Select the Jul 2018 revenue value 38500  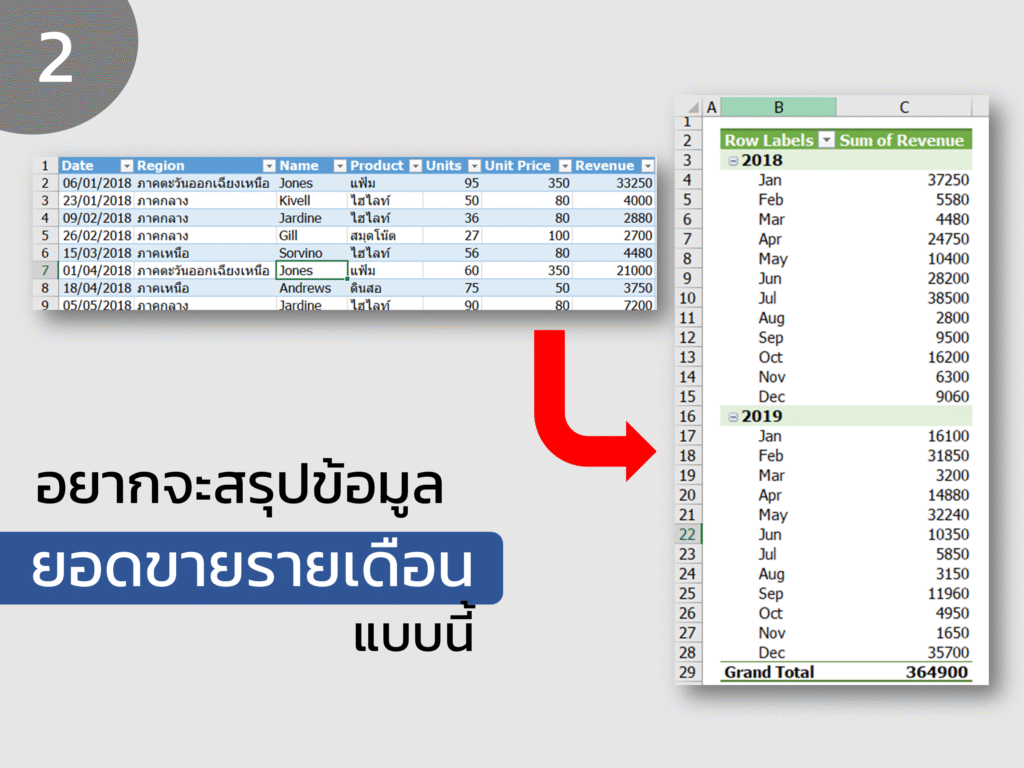coord(948,298)
